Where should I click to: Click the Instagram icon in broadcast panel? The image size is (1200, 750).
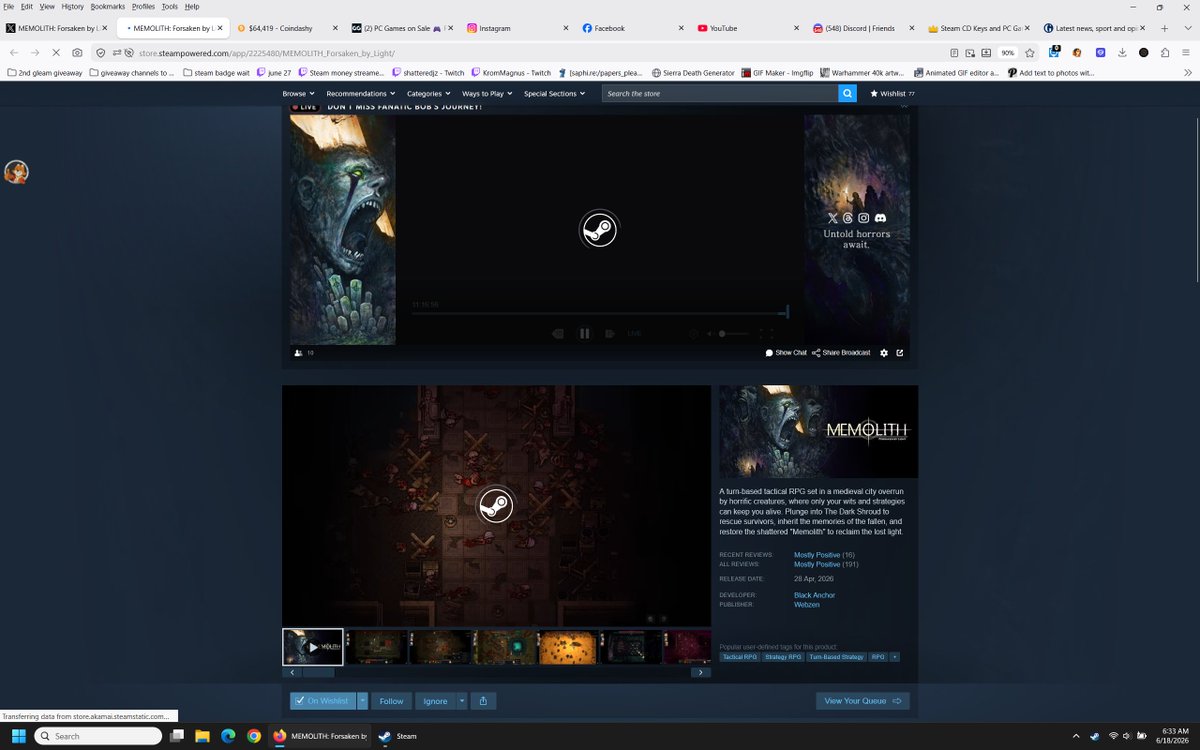(x=864, y=218)
